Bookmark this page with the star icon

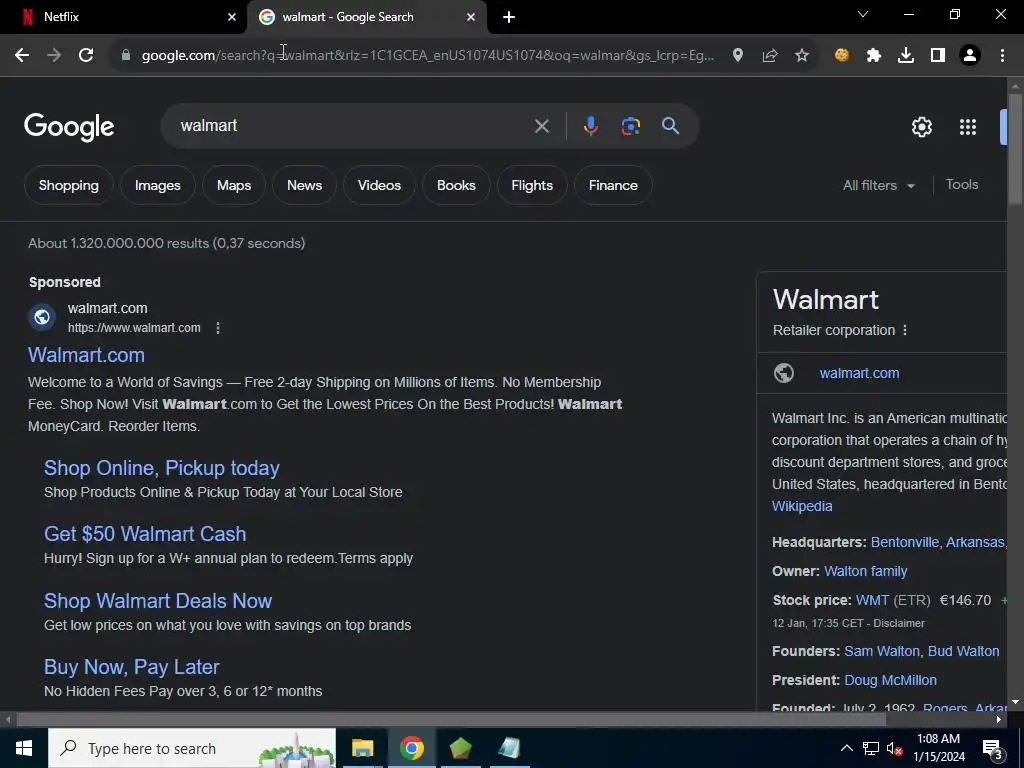click(x=802, y=56)
